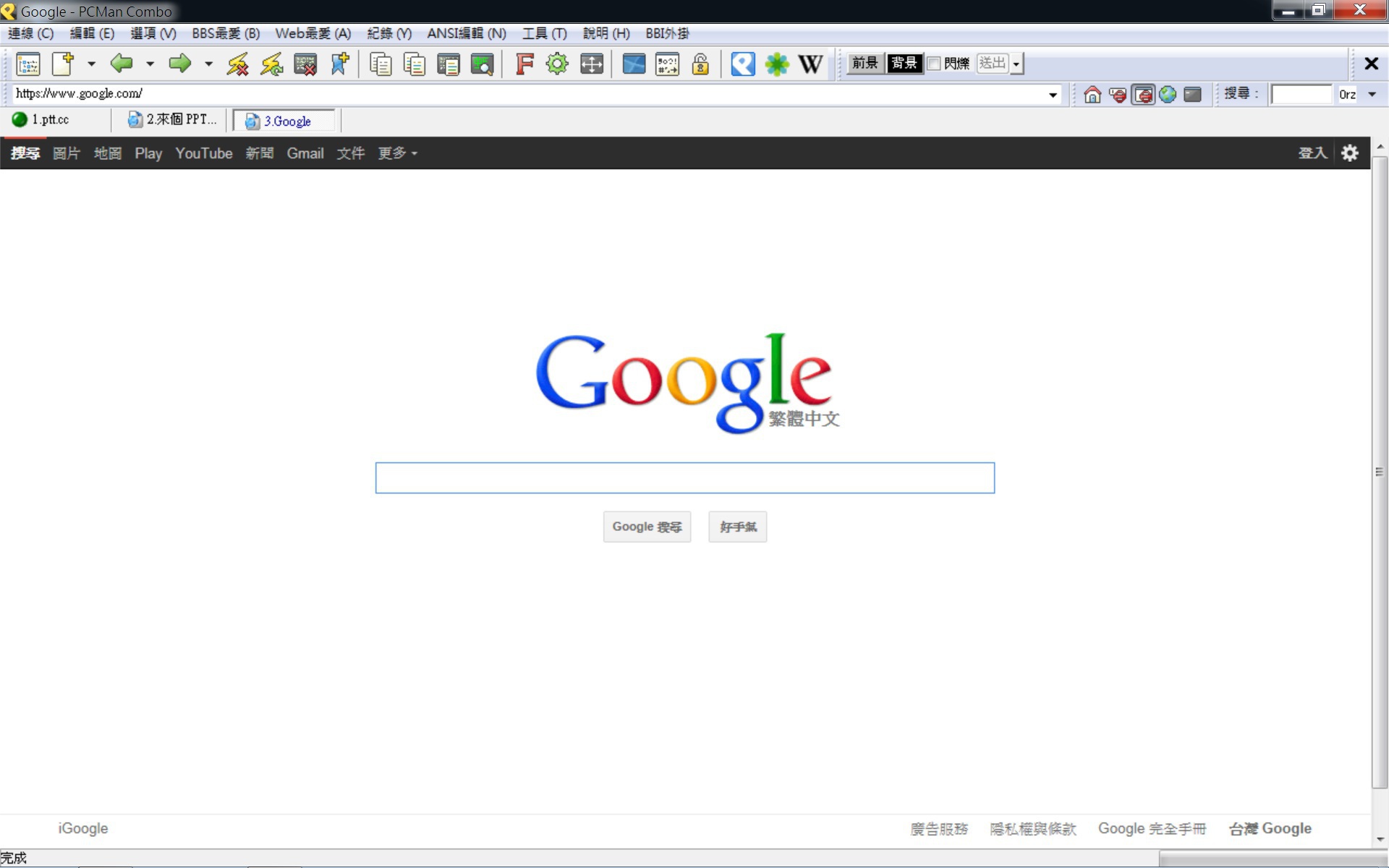Toggle fullscreen with the four-arrow icon

(x=592, y=64)
